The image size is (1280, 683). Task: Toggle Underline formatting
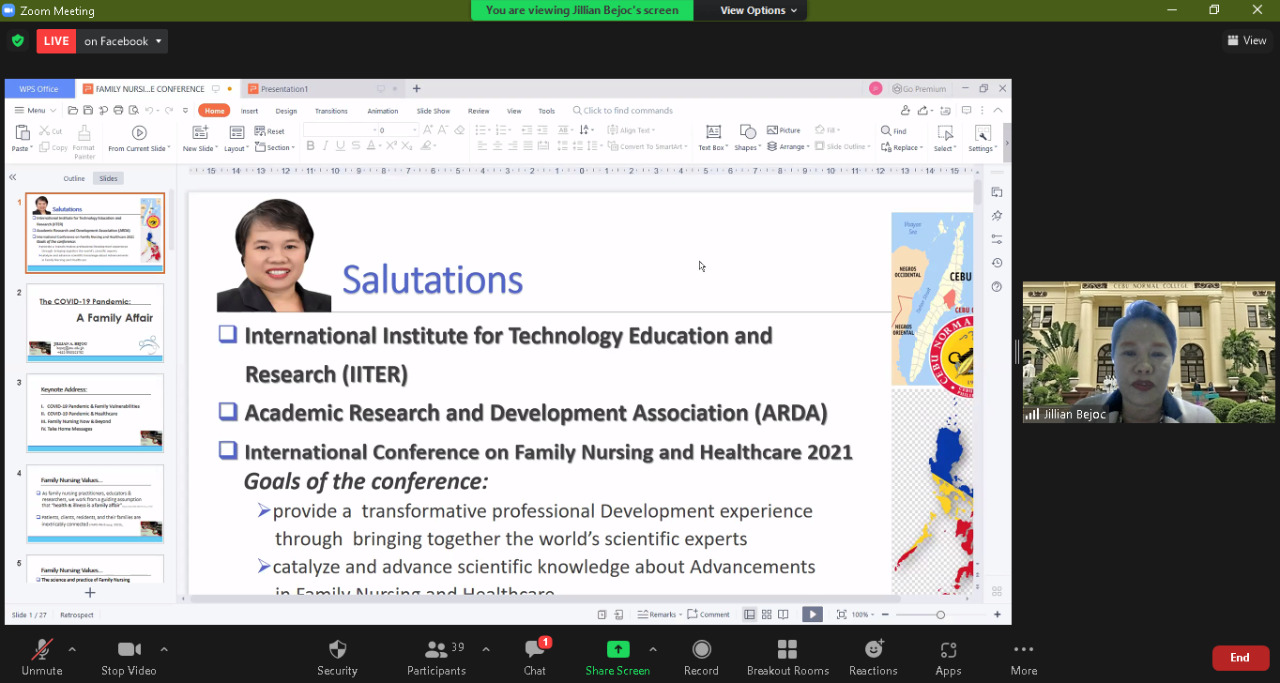(x=340, y=146)
